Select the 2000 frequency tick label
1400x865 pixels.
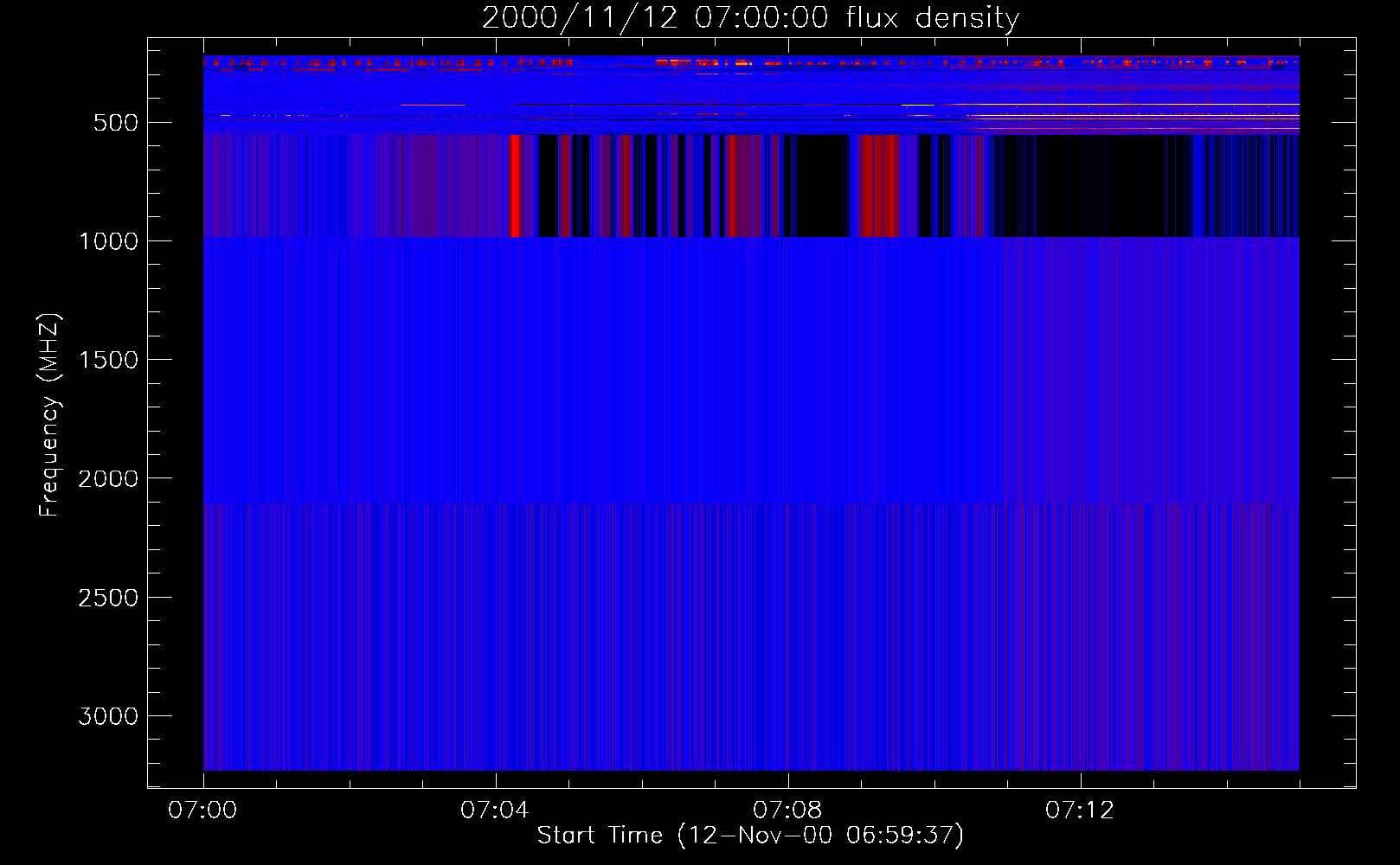pyautogui.click(x=108, y=479)
